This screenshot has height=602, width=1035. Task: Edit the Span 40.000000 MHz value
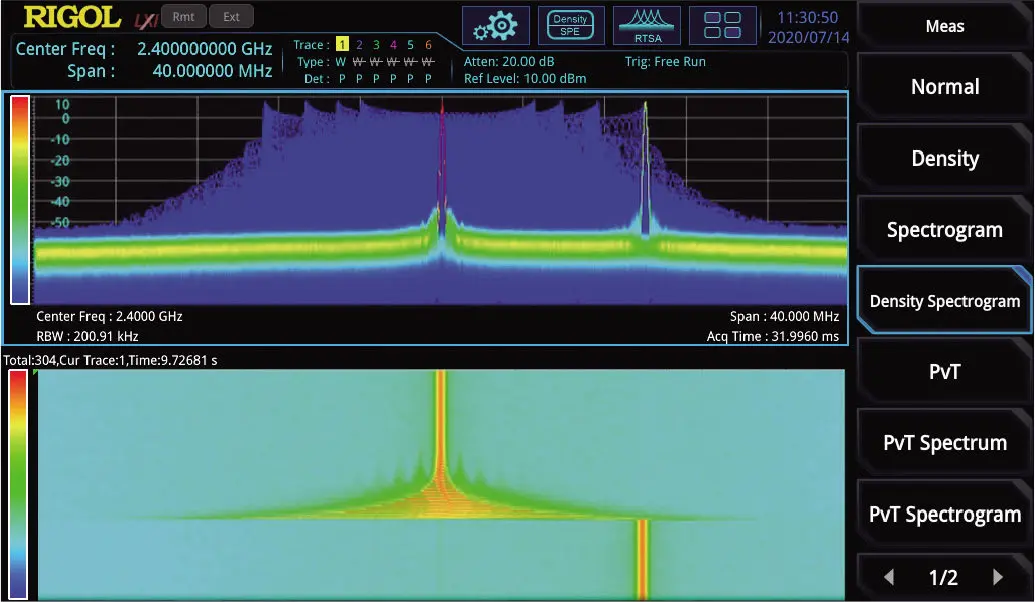pos(212,71)
